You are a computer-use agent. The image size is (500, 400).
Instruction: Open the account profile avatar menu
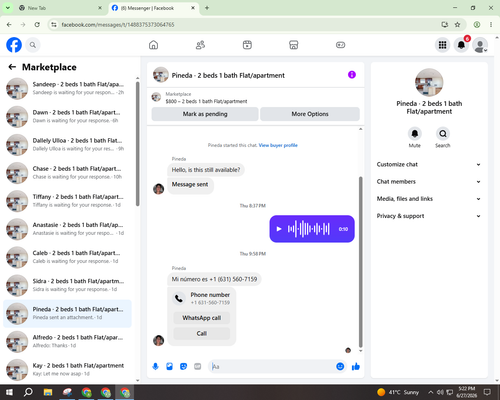[480, 46]
